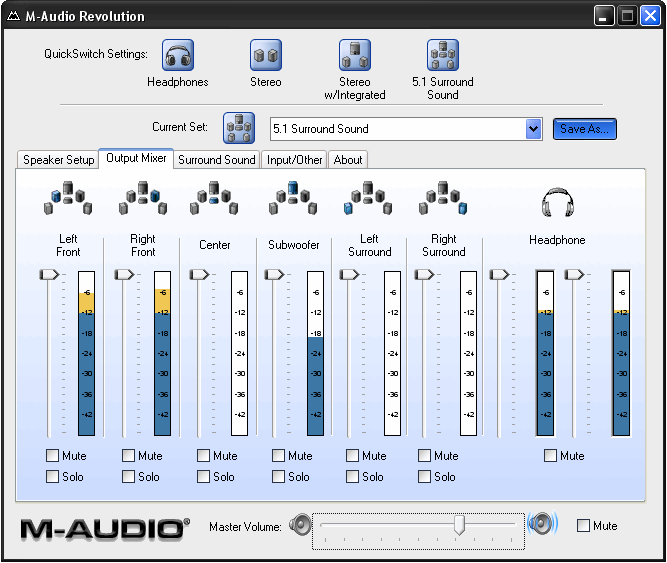Solo the Right Surround channel
Image resolution: width=667 pixels, height=563 pixels.
pos(424,476)
